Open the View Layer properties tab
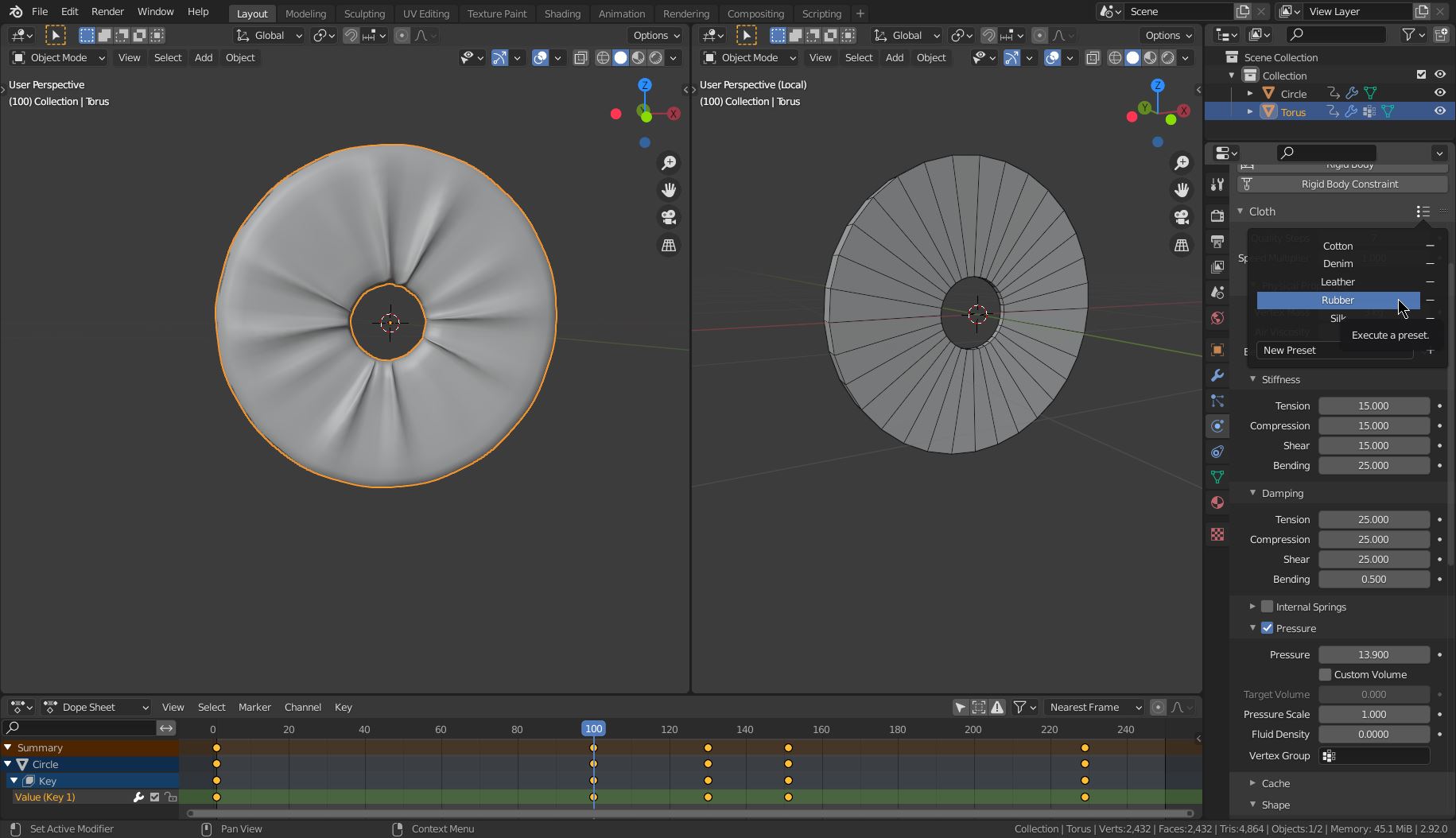Viewport: 1456px width, 838px height. point(1217,266)
